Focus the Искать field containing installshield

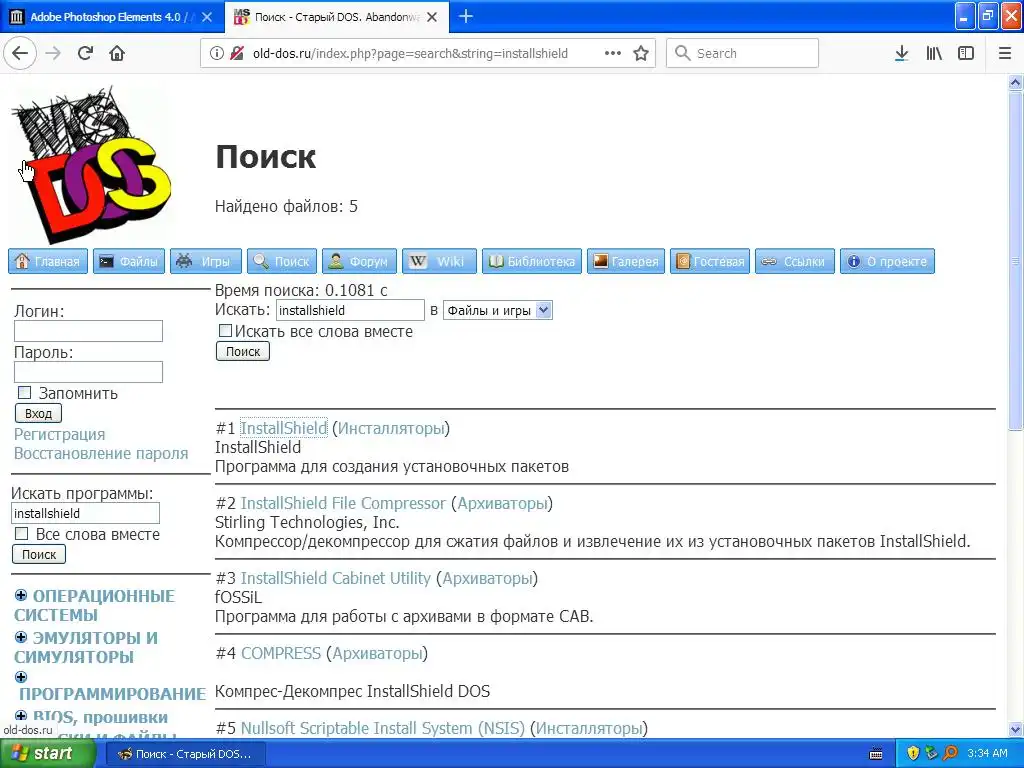[351, 310]
